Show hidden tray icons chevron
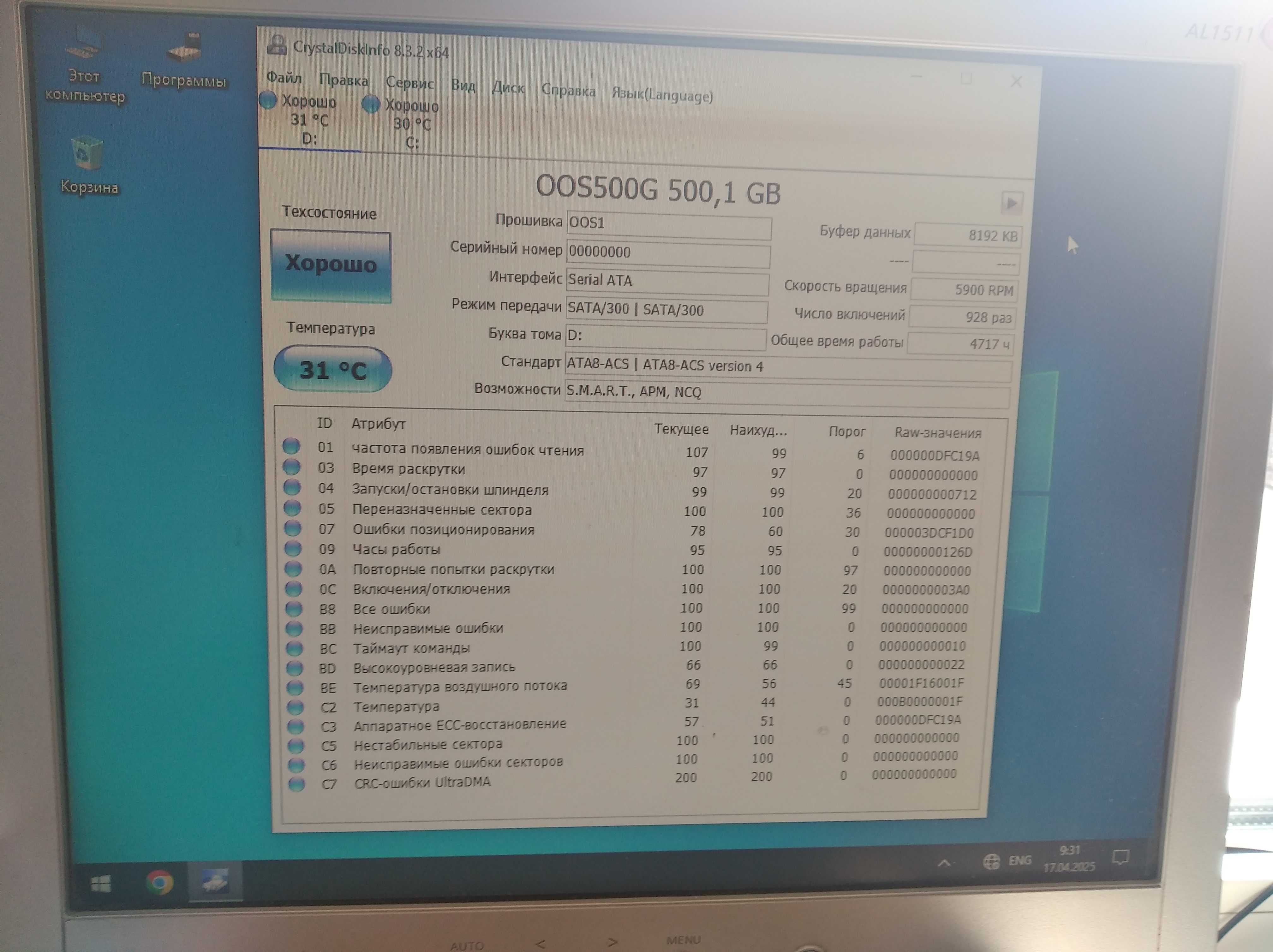The height and width of the screenshot is (952, 1273). click(944, 863)
